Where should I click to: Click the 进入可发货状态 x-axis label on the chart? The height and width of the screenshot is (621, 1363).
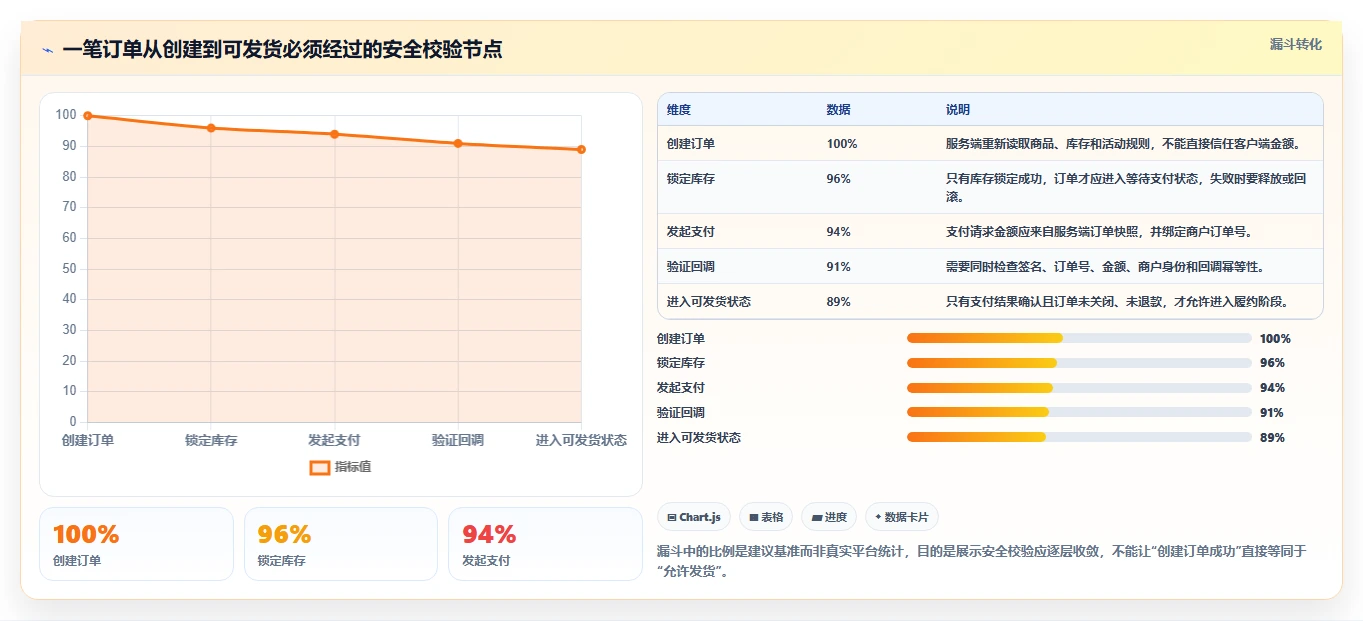tap(581, 440)
